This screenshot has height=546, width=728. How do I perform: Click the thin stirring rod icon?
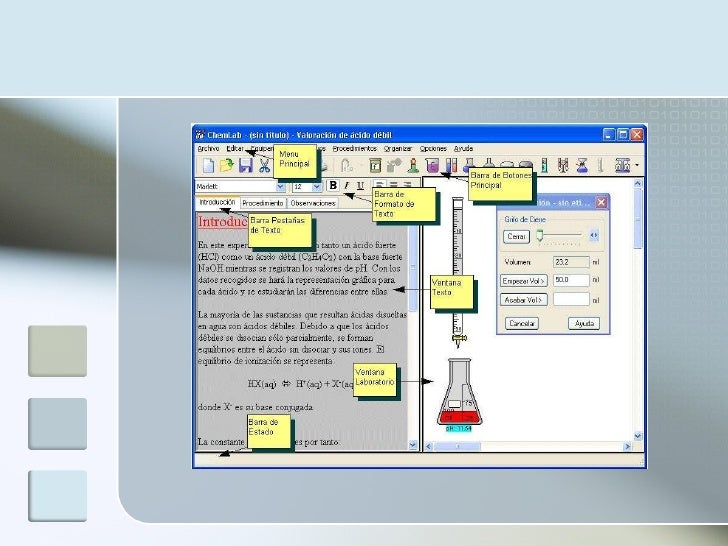click(x=600, y=165)
